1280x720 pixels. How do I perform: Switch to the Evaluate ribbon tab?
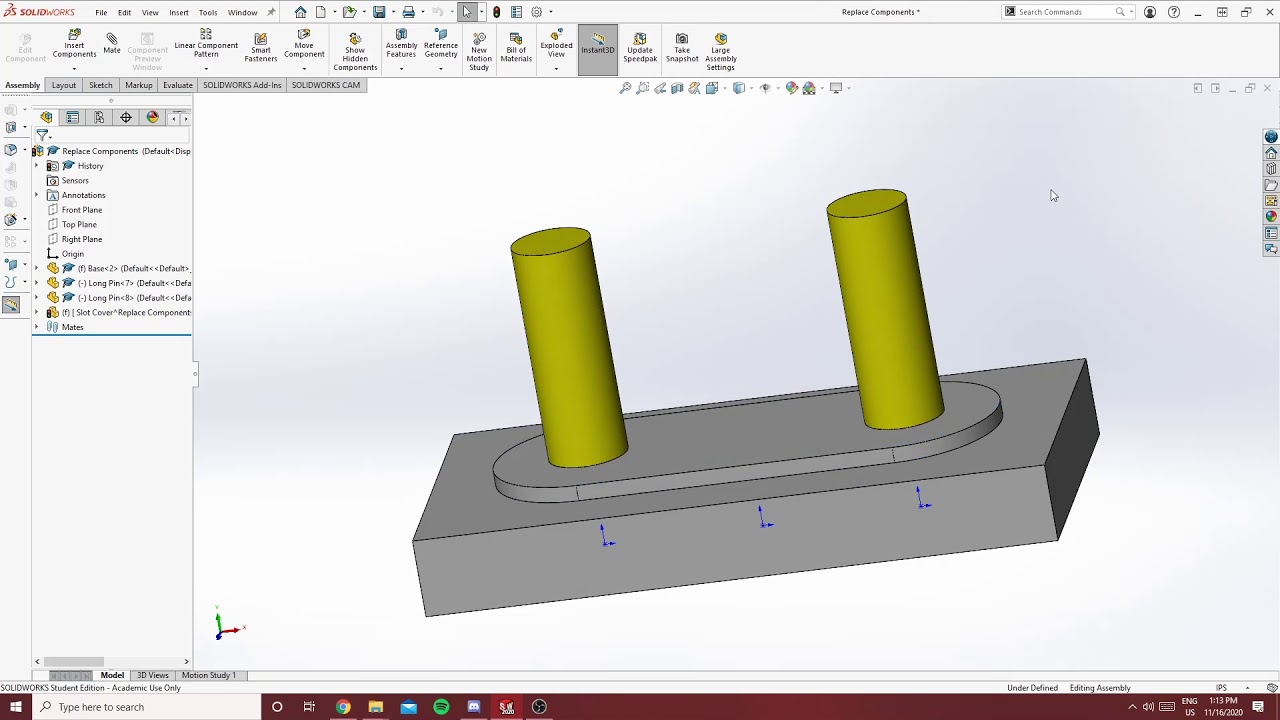(178, 85)
